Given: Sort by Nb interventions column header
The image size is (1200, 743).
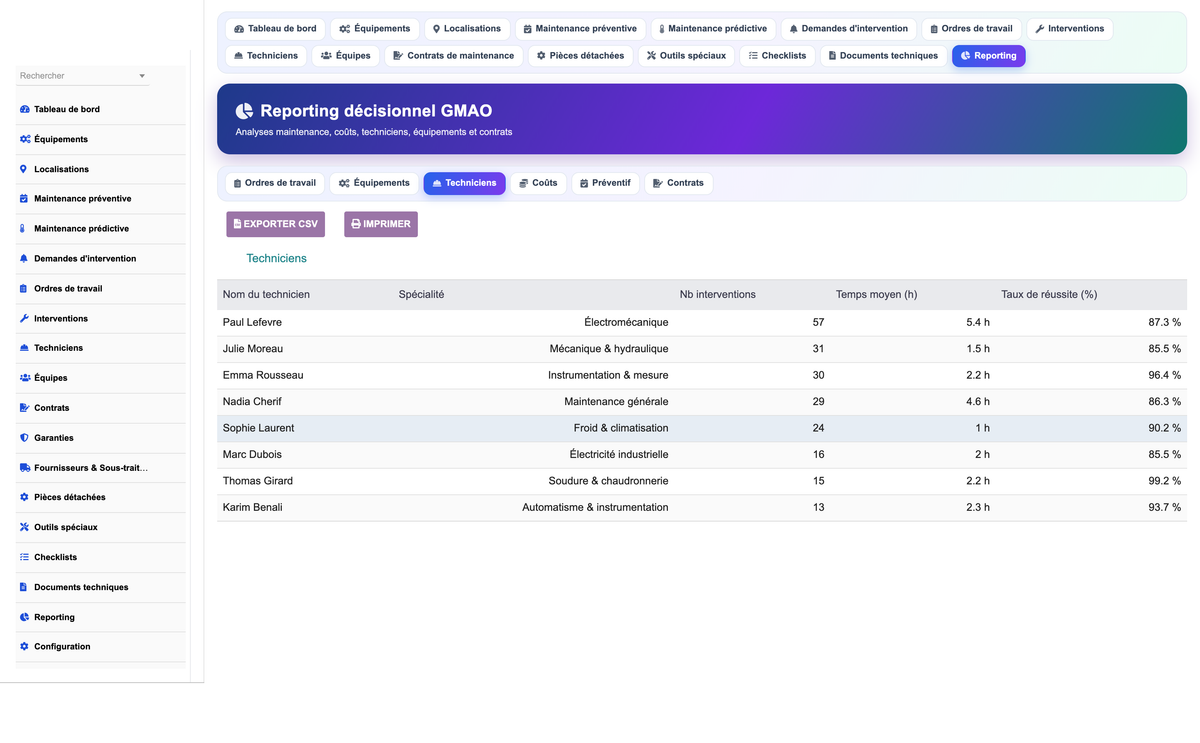Looking at the screenshot, I should click(718, 294).
